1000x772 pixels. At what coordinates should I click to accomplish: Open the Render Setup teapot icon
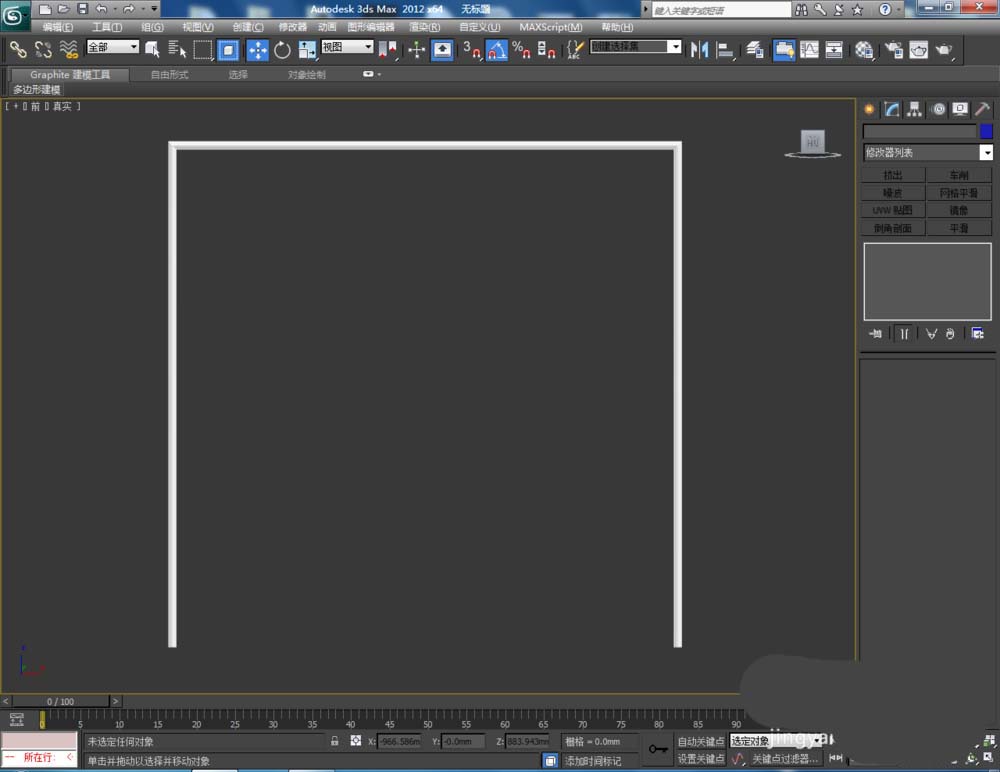pos(894,50)
